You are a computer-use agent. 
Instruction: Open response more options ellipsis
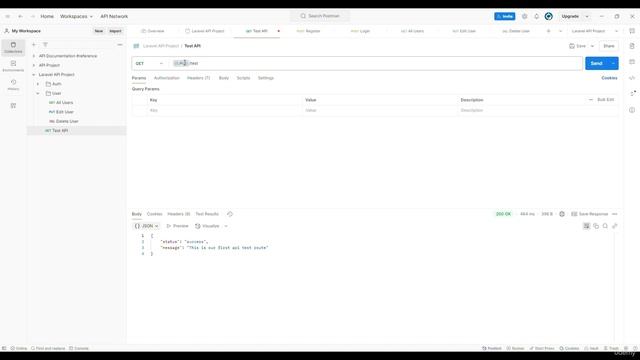click(615, 214)
